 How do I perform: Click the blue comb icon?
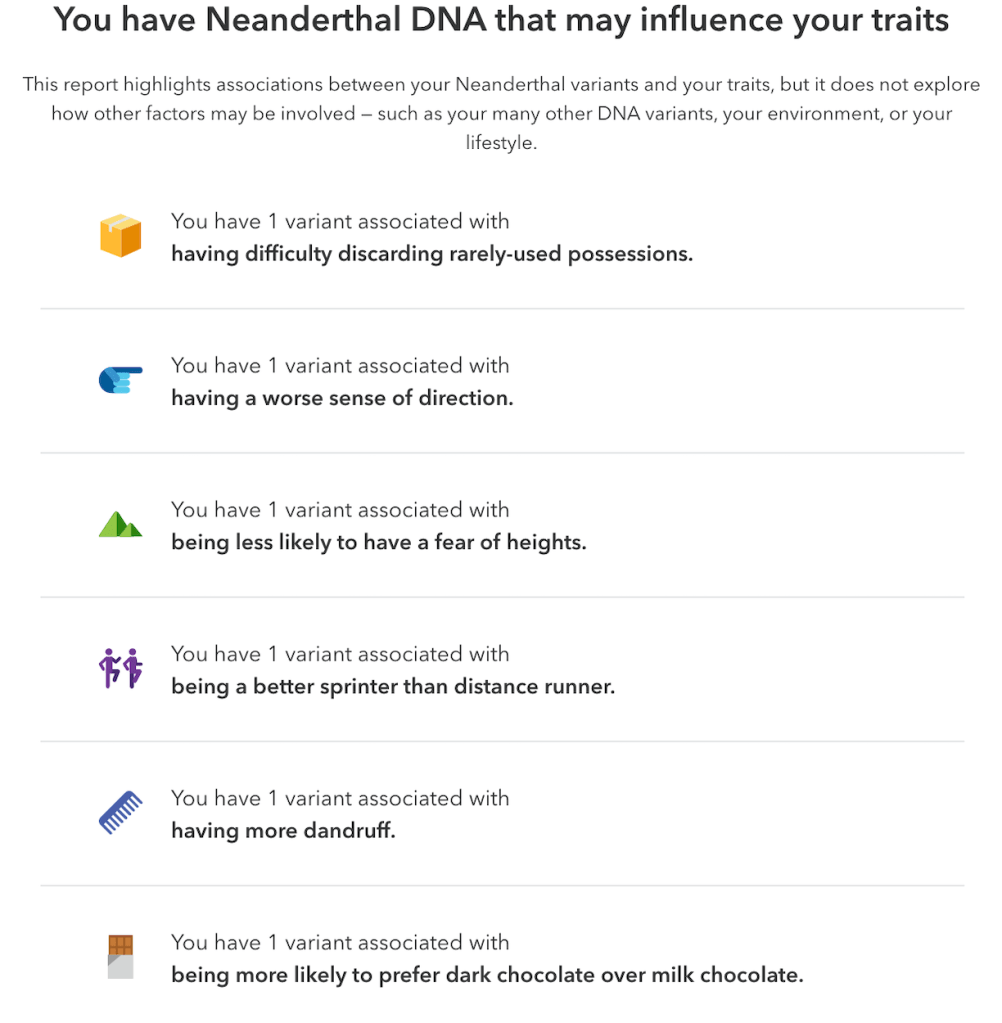pos(120,812)
